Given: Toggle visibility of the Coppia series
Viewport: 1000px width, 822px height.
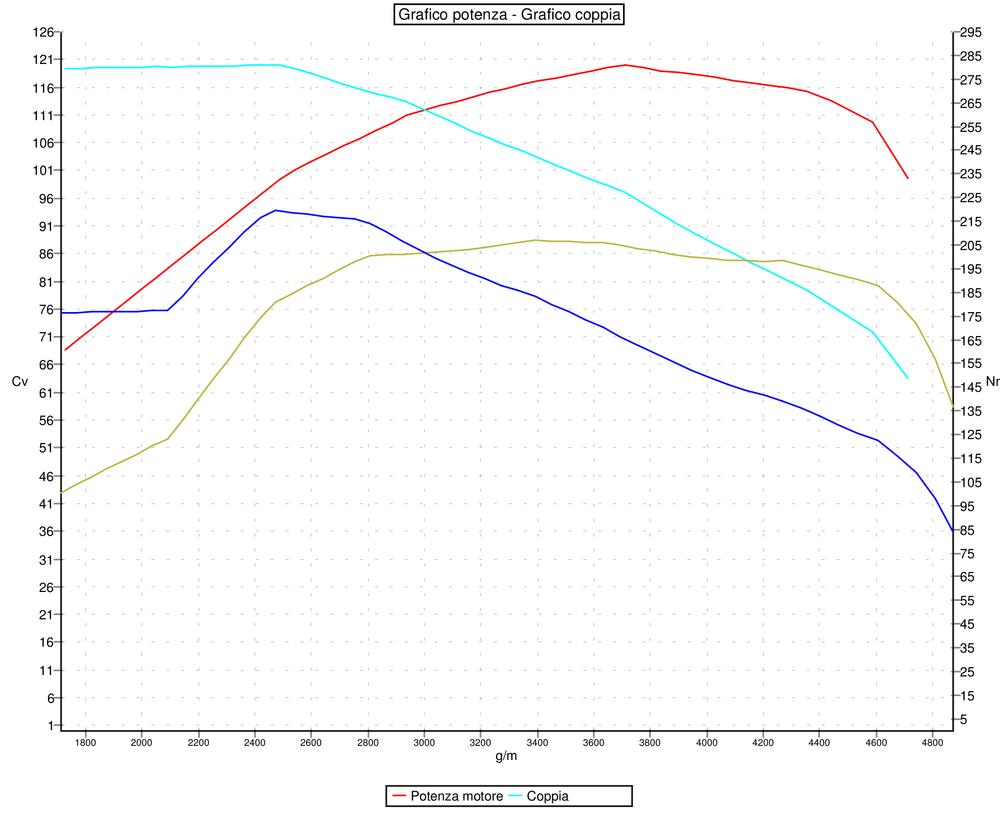Looking at the screenshot, I should point(550,796).
